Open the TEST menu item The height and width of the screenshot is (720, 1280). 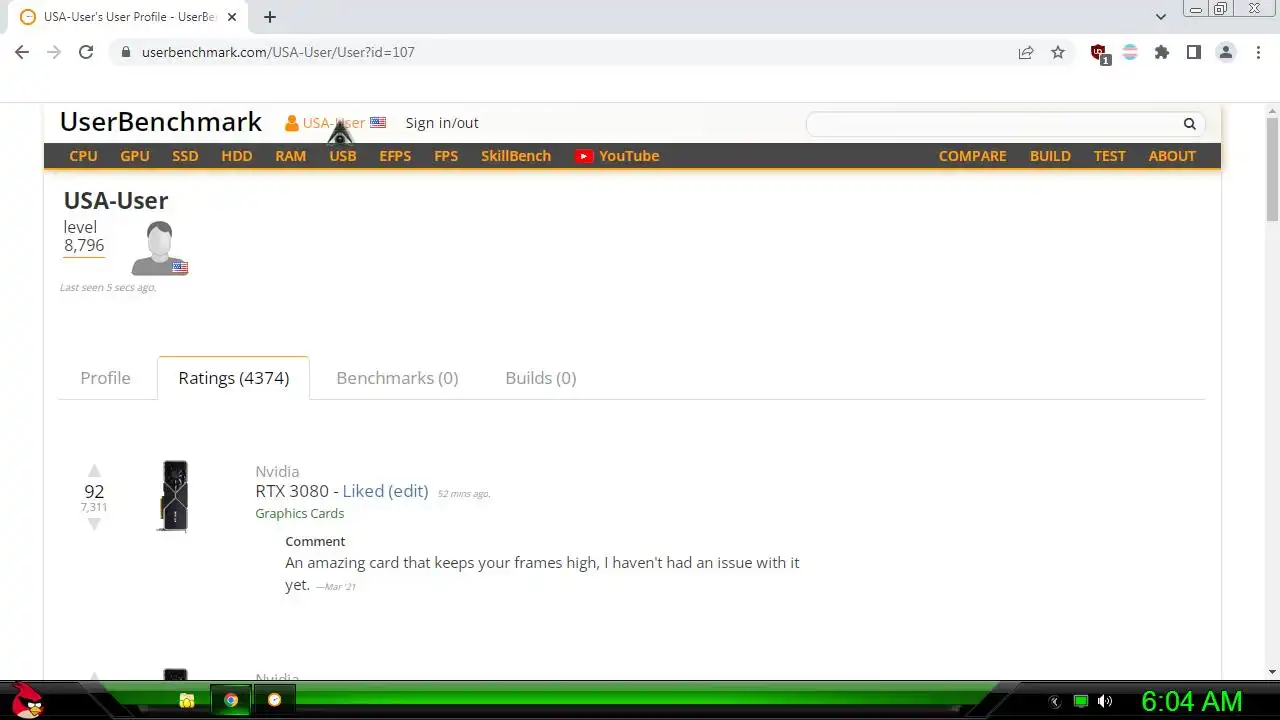point(1109,156)
